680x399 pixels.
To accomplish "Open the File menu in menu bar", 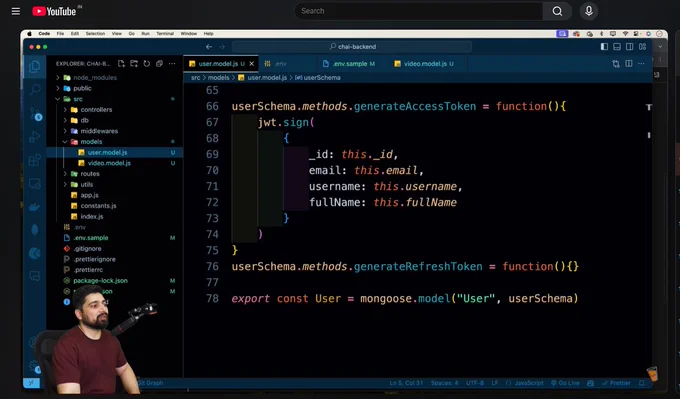I will pos(60,33).
